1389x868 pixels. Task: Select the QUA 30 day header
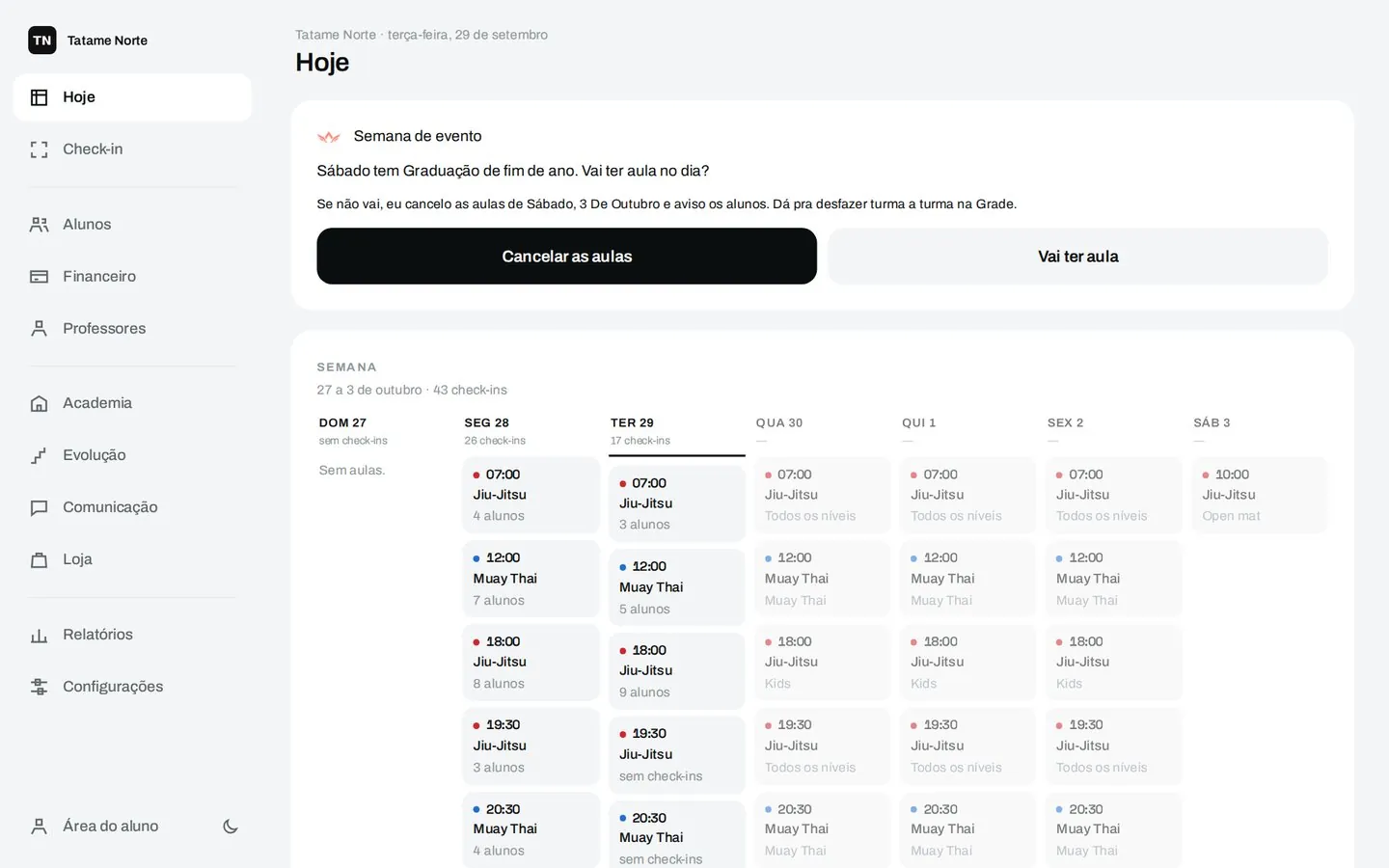(822, 431)
